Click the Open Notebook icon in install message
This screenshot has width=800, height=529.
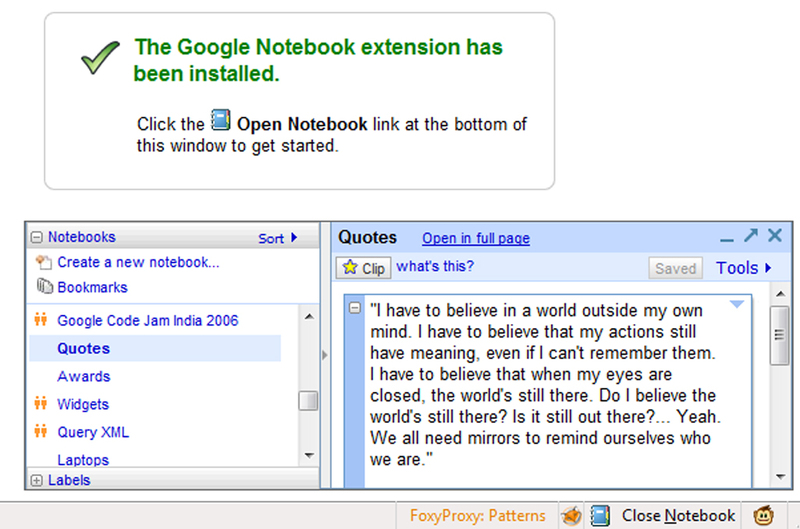point(220,120)
